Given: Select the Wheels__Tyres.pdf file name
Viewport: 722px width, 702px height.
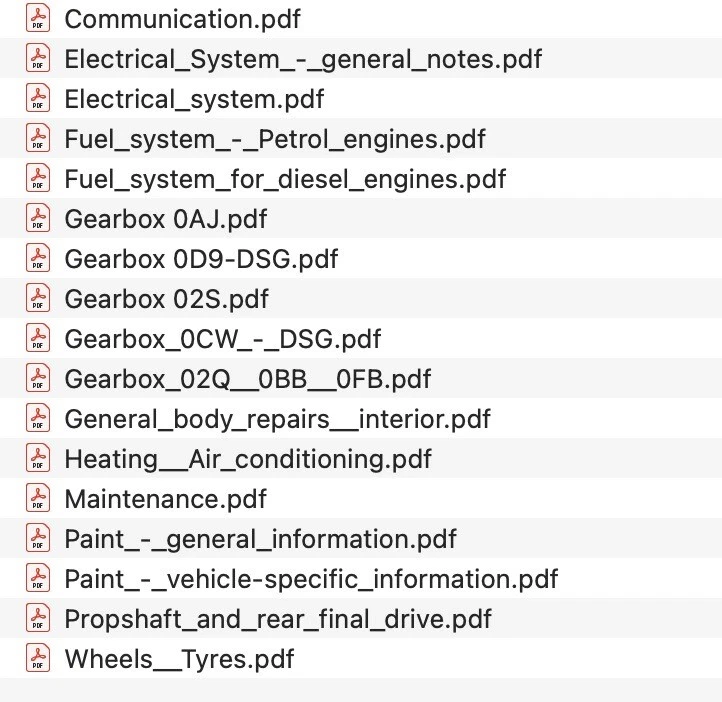Looking at the screenshot, I should (x=179, y=659).
